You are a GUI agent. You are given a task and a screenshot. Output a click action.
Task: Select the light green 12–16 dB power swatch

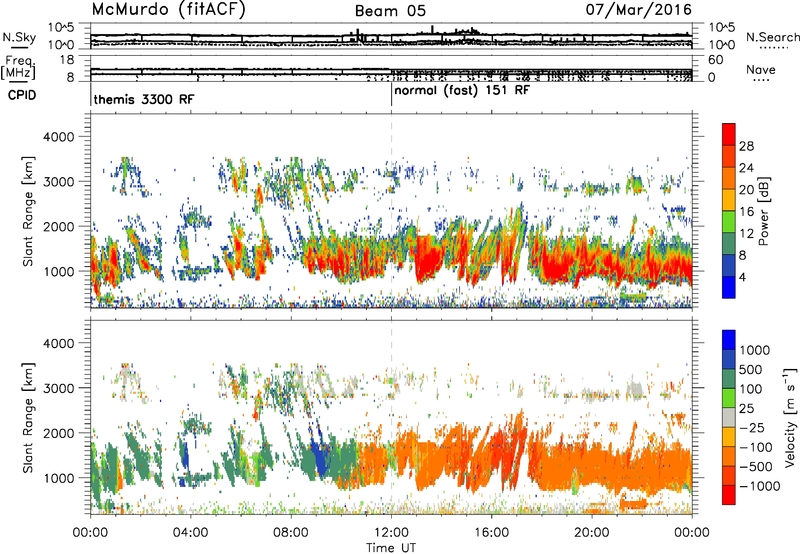729,221
